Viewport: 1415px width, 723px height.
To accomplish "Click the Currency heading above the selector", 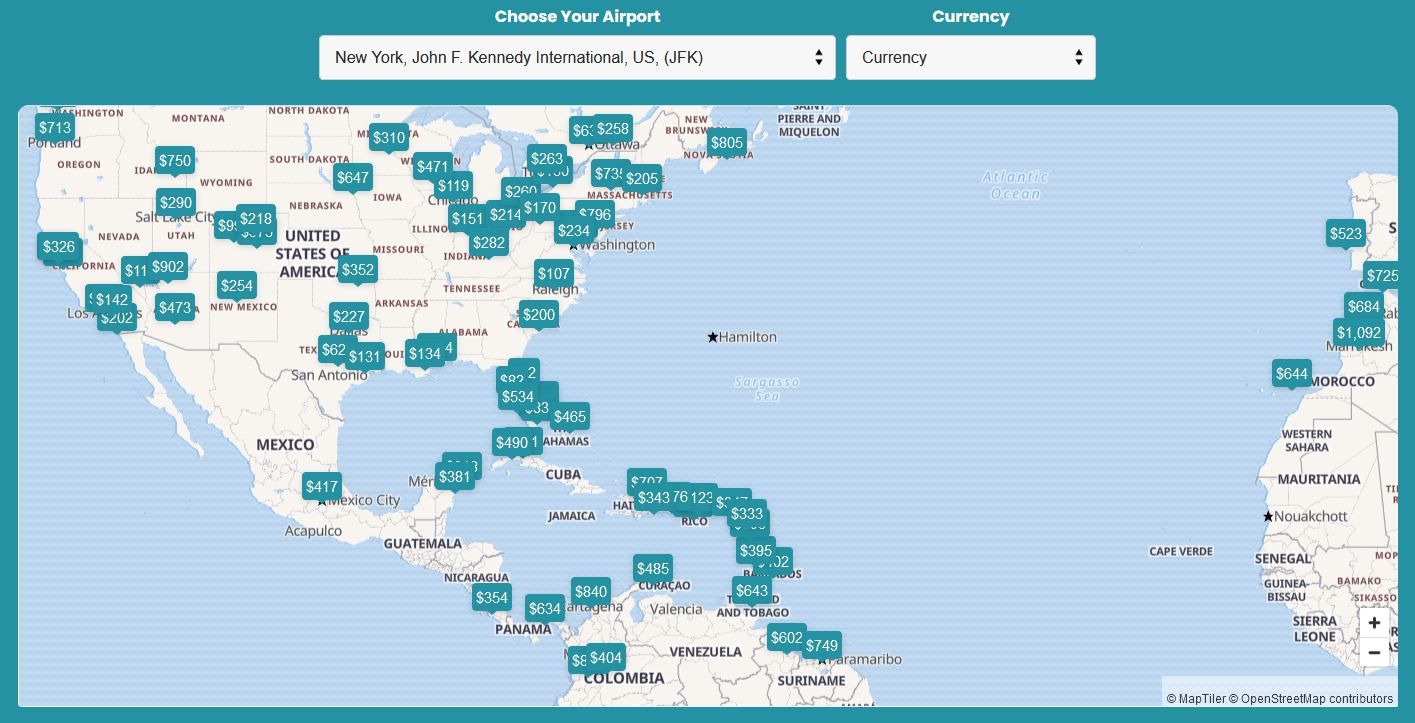I will click(970, 16).
